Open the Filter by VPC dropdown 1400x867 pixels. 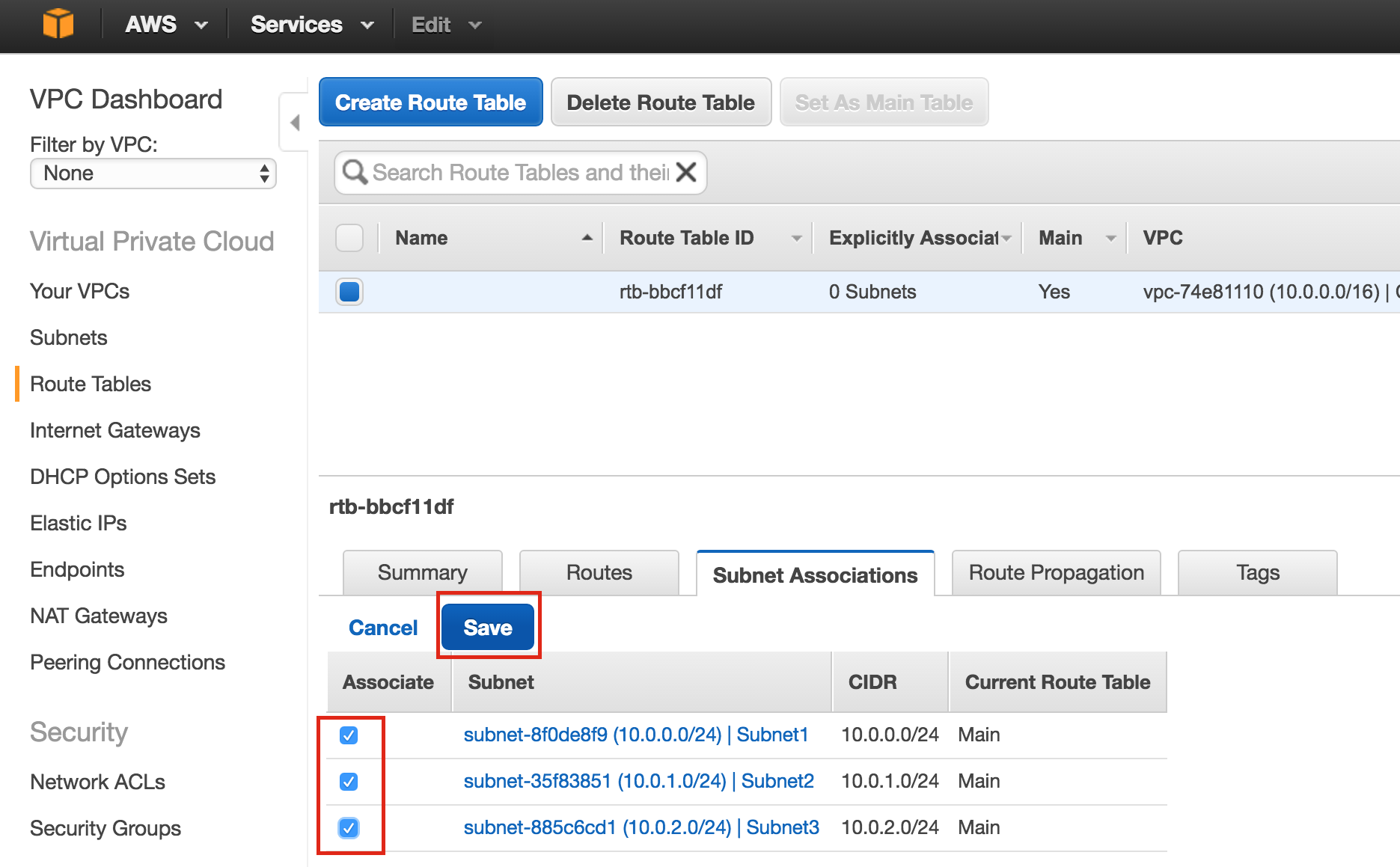coord(153,174)
